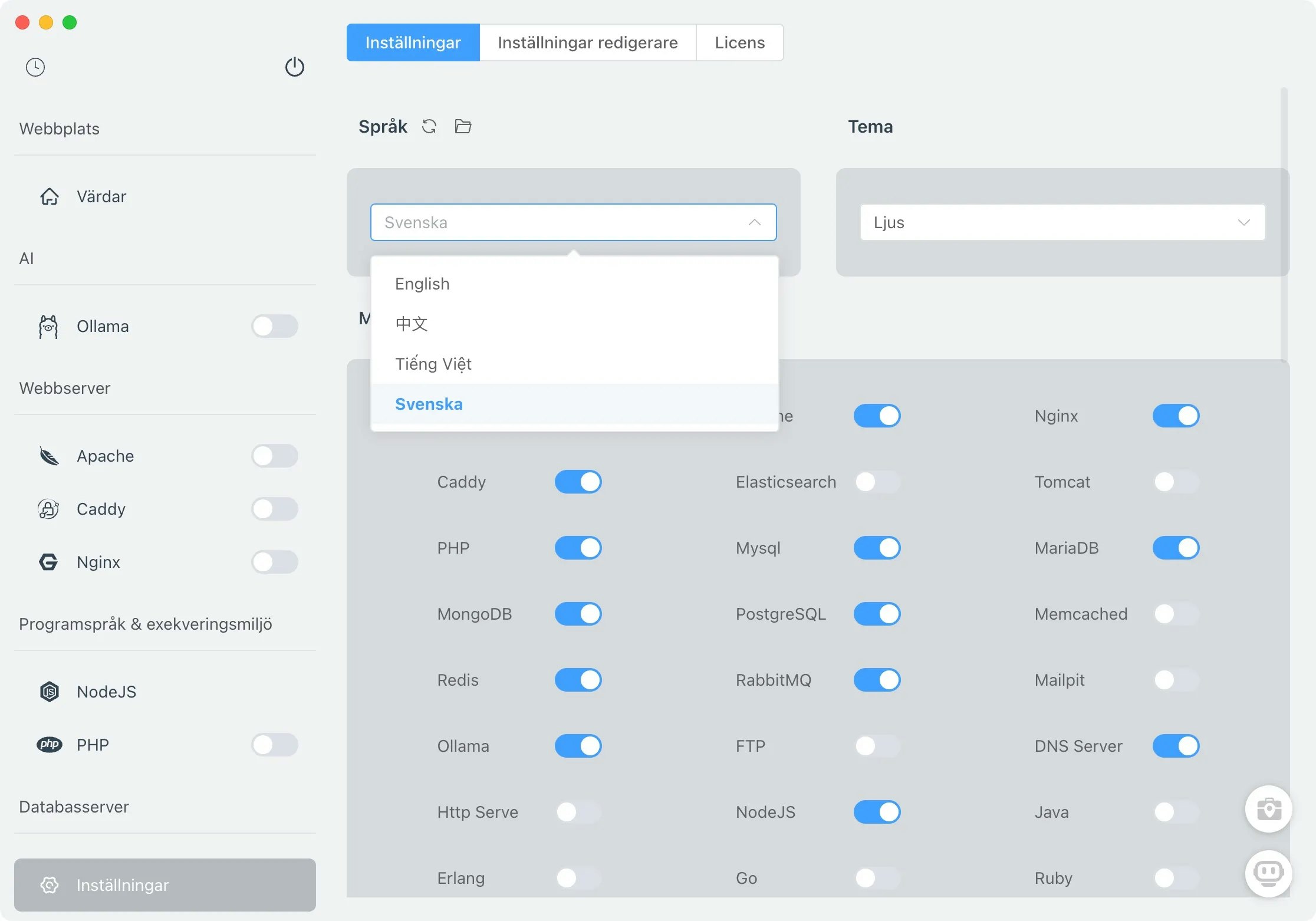Switch to the Inställningar tab
The width and height of the screenshot is (1316, 921).
[413, 42]
